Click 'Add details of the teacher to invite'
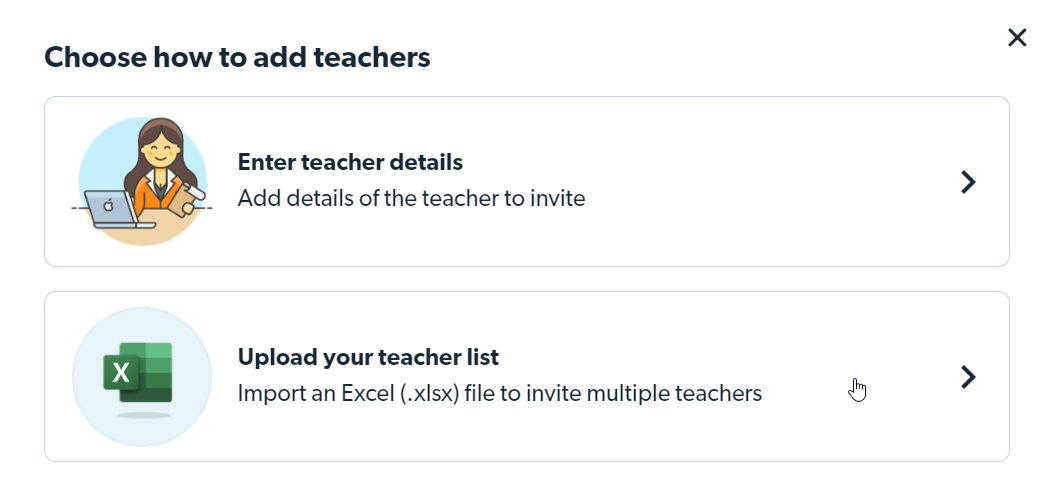This screenshot has width=1055, height=501. (x=411, y=198)
